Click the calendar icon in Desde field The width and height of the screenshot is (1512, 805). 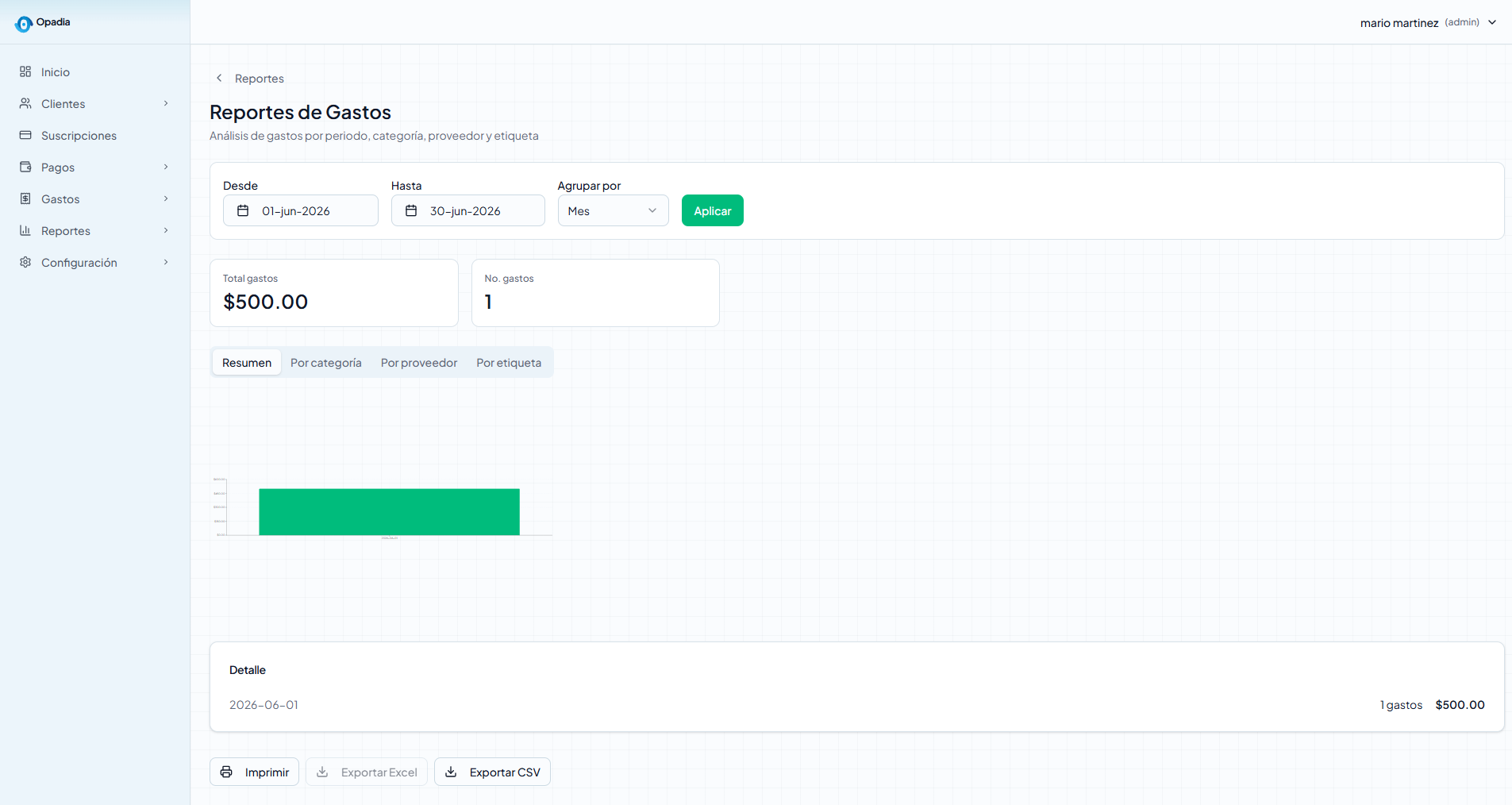click(x=244, y=210)
